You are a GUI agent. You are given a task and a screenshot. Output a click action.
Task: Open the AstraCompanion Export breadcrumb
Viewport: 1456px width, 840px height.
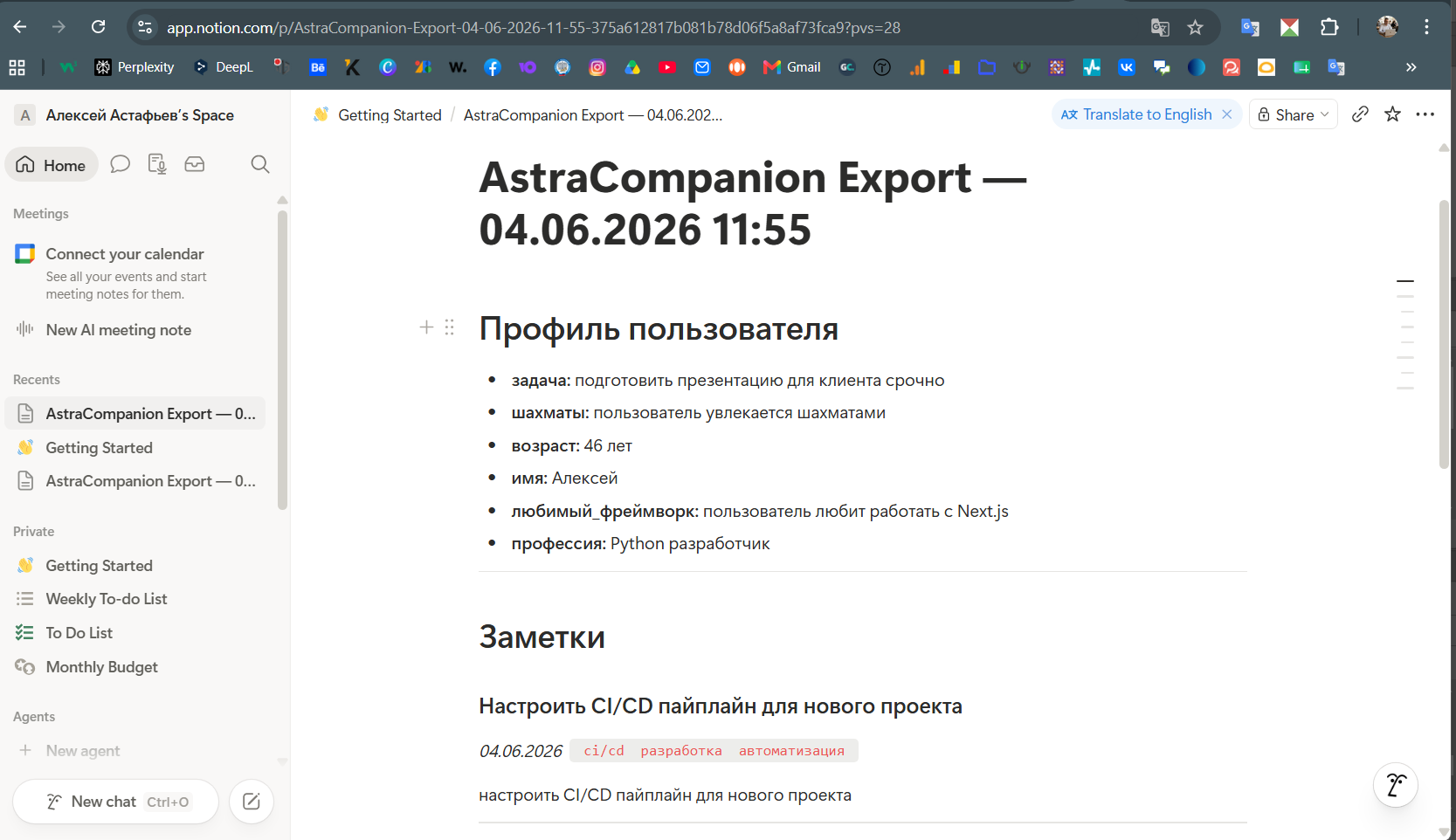tap(593, 115)
